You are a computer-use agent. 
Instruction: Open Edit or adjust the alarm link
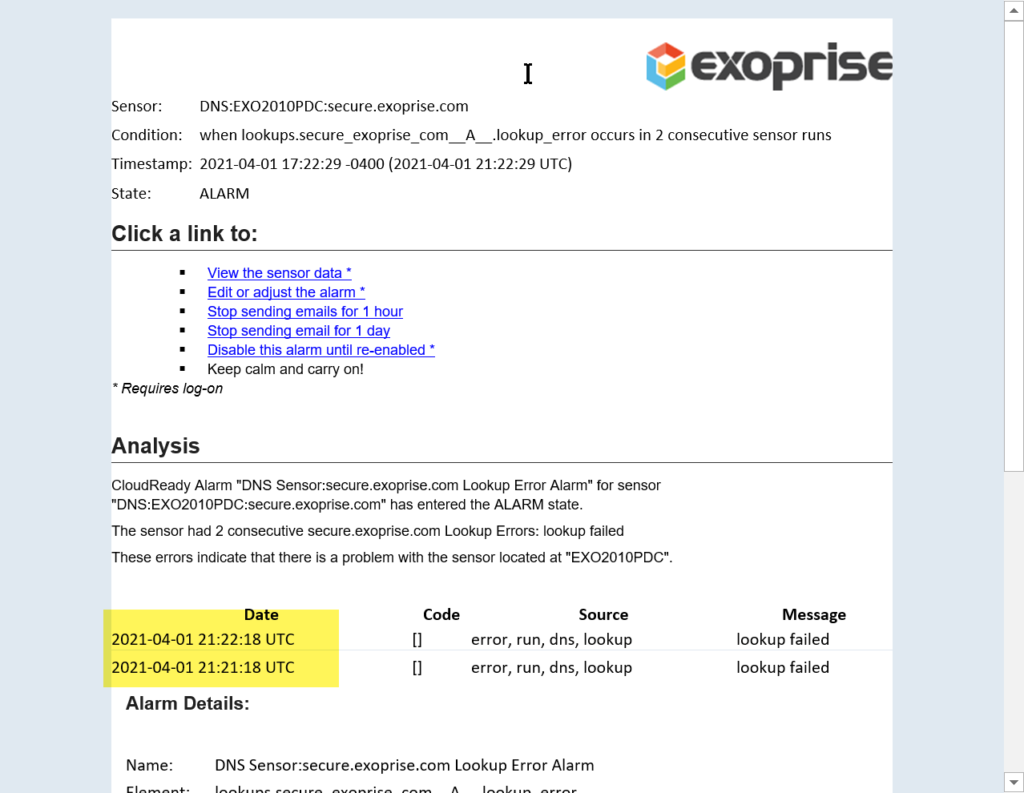[x=286, y=292]
